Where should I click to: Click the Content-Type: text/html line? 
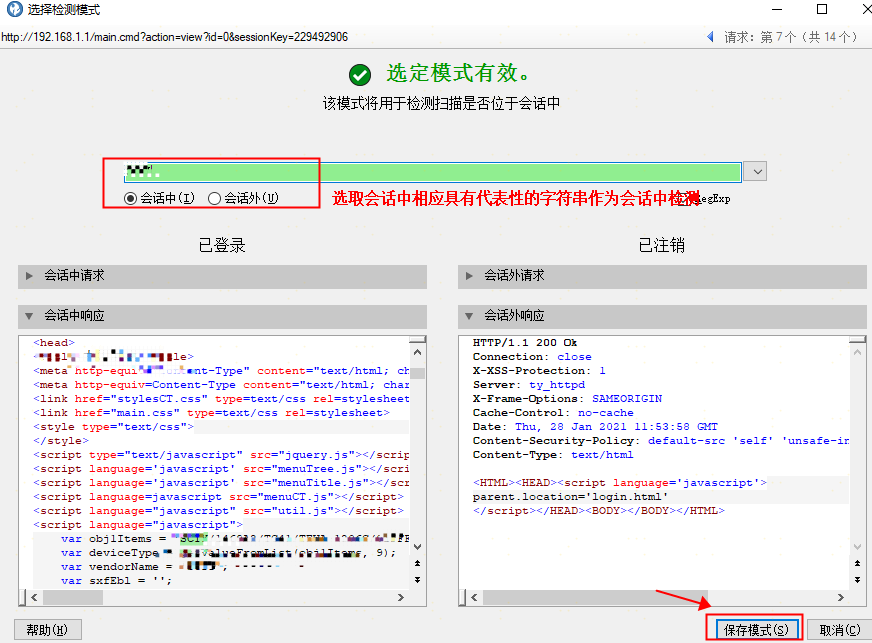[x=553, y=455]
